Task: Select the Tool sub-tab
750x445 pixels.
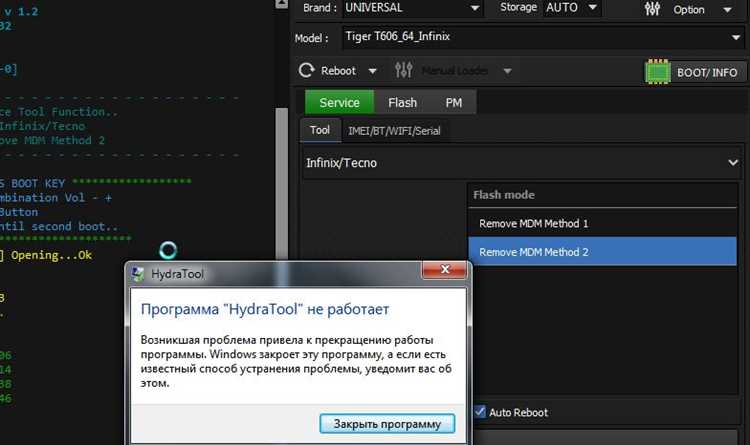Action: (x=320, y=130)
